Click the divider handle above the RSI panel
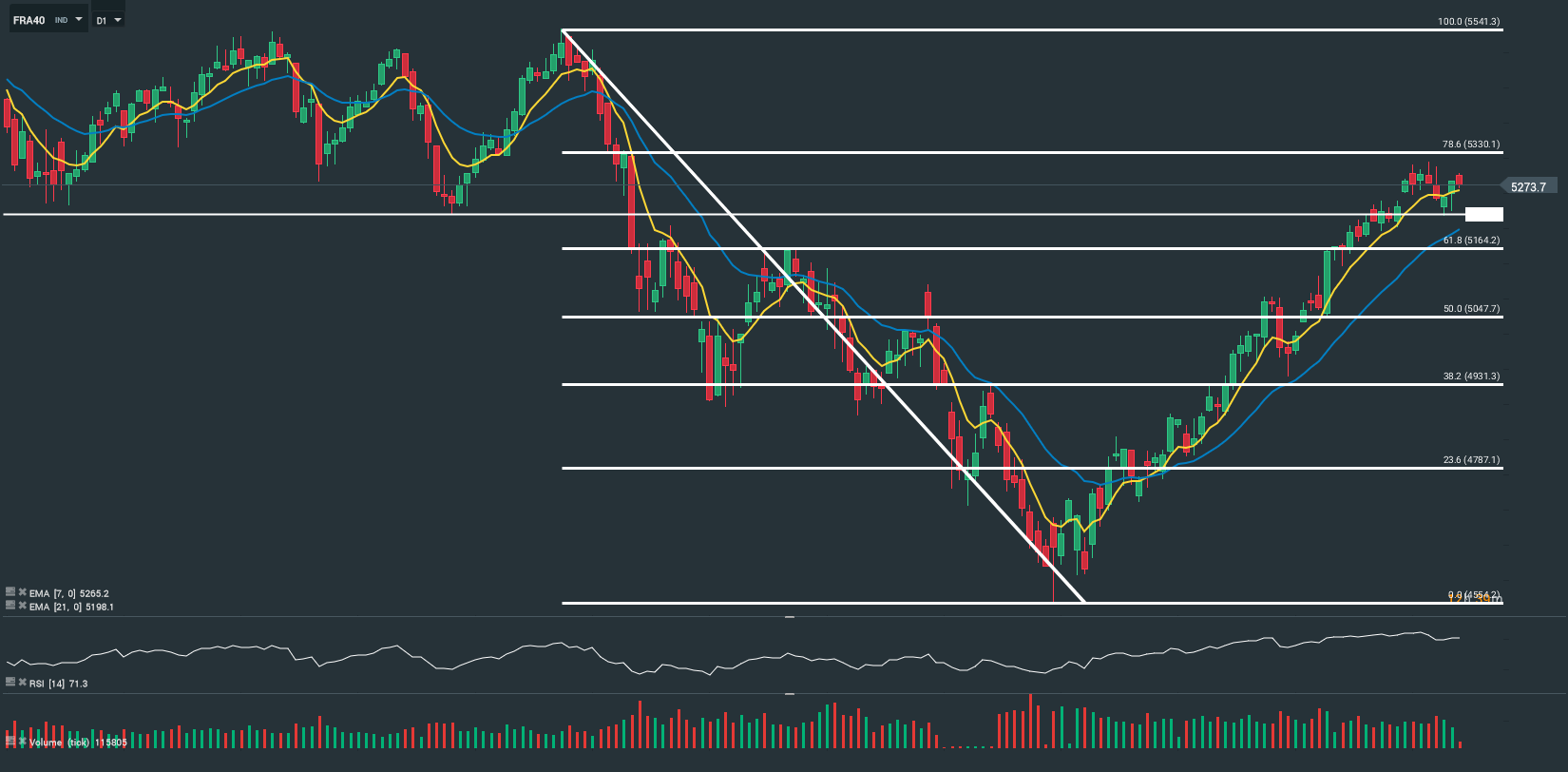Viewport: 1568px width, 772px height. tap(789, 617)
